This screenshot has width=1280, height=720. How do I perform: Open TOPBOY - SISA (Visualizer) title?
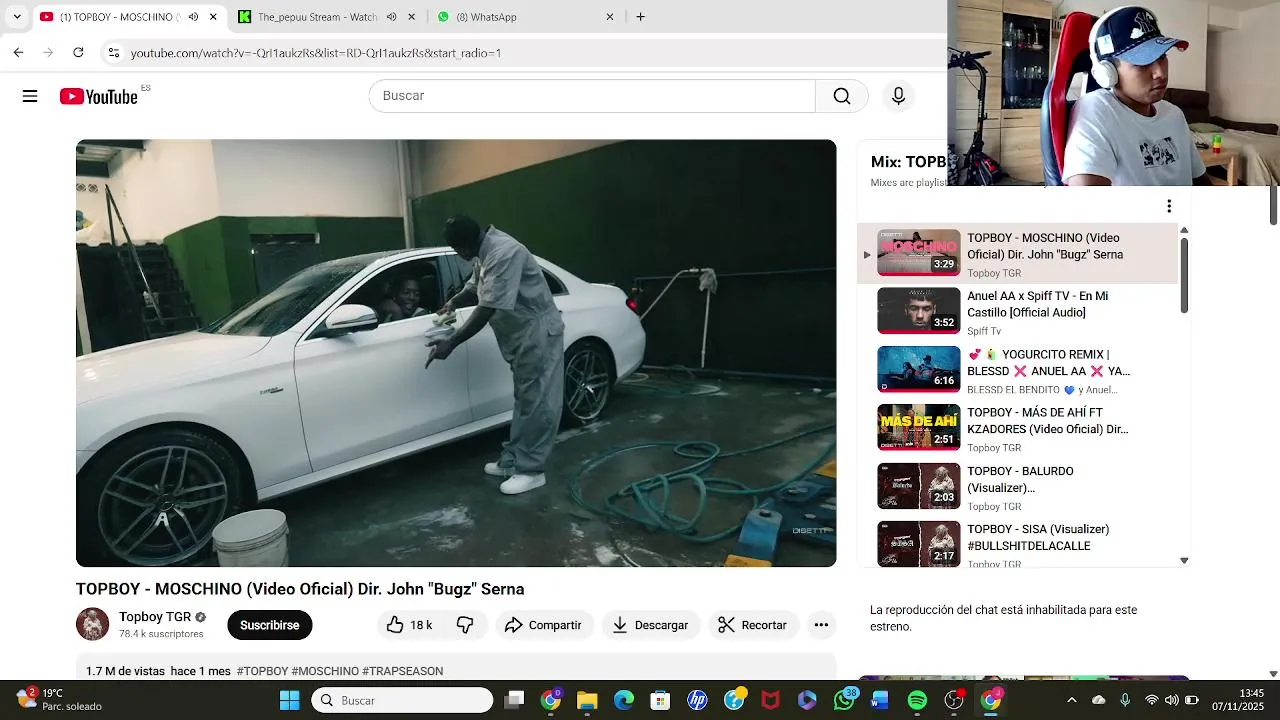(1038, 537)
